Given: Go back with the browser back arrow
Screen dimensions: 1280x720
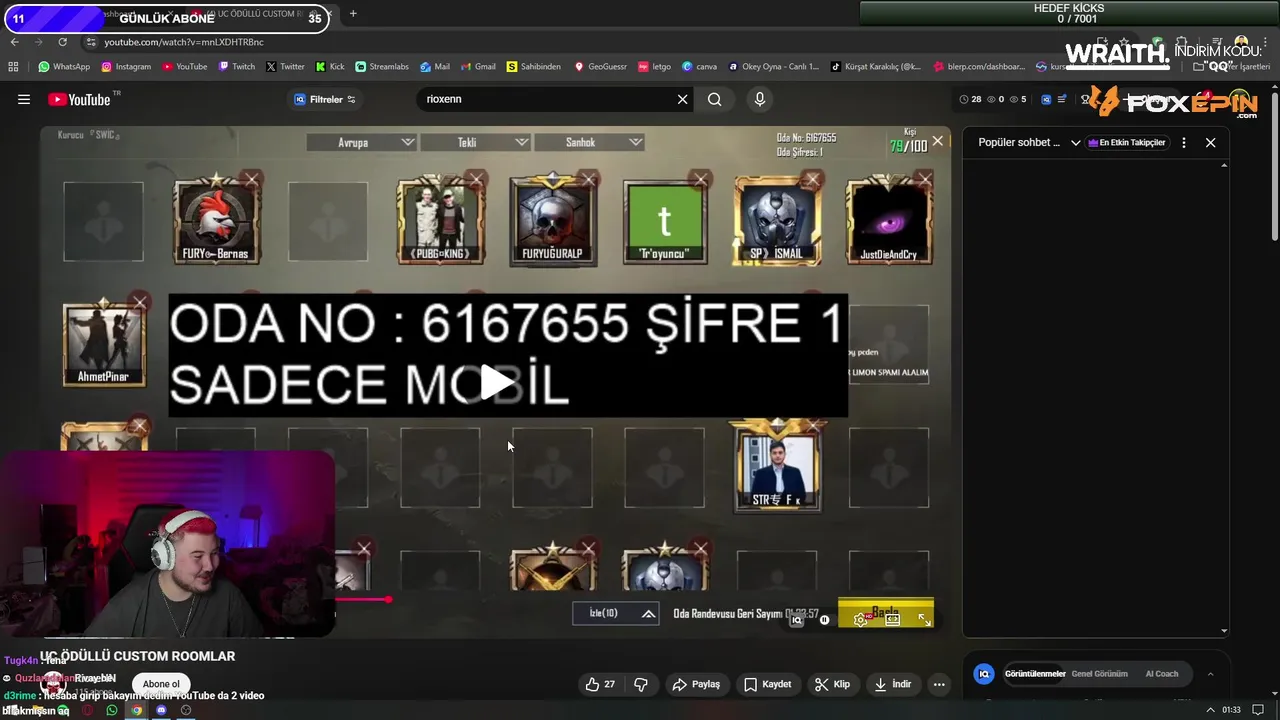Looking at the screenshot, I should (x=14, y=42).
